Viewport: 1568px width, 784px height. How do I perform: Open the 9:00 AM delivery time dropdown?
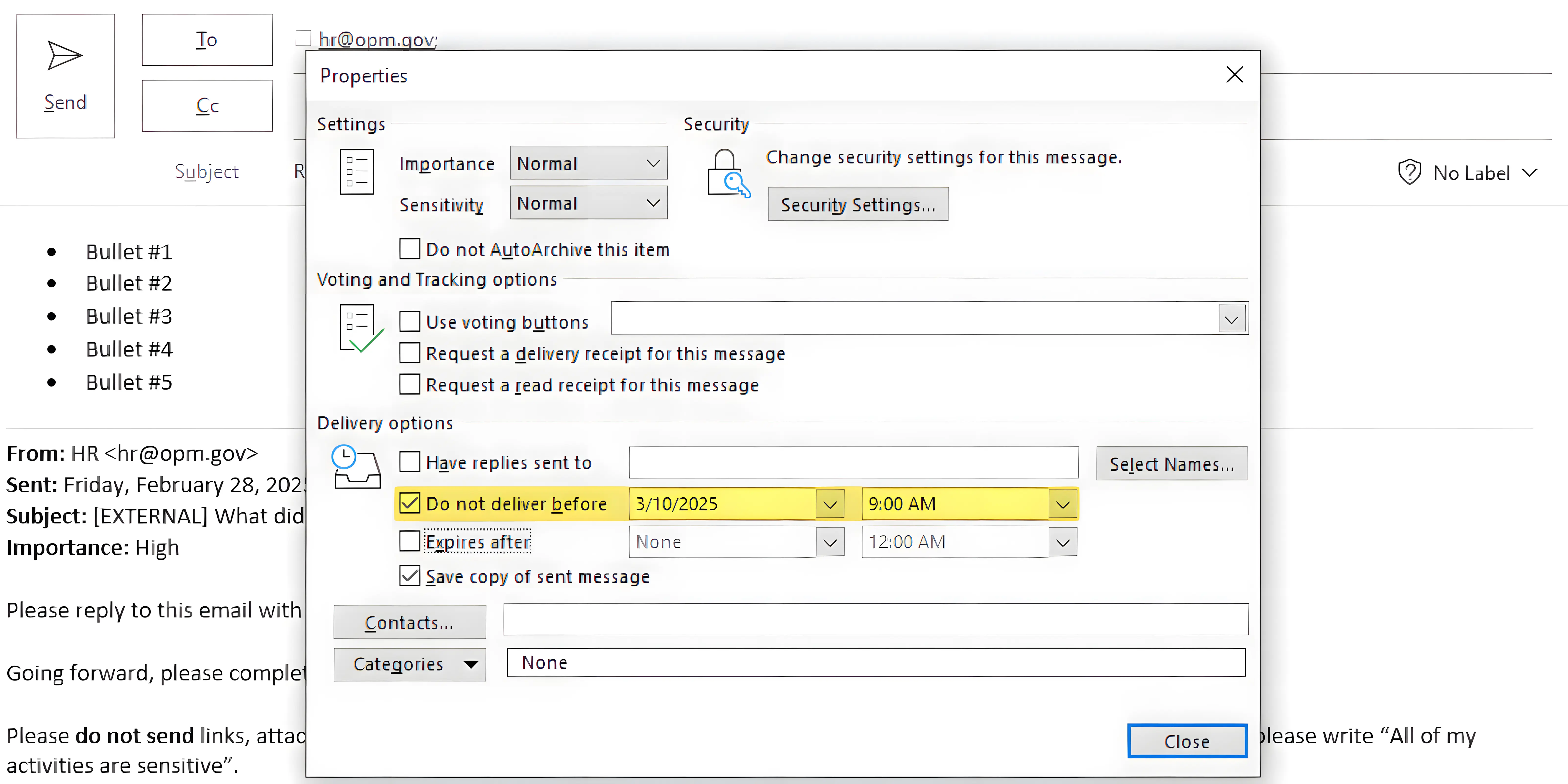point(1063,504)
